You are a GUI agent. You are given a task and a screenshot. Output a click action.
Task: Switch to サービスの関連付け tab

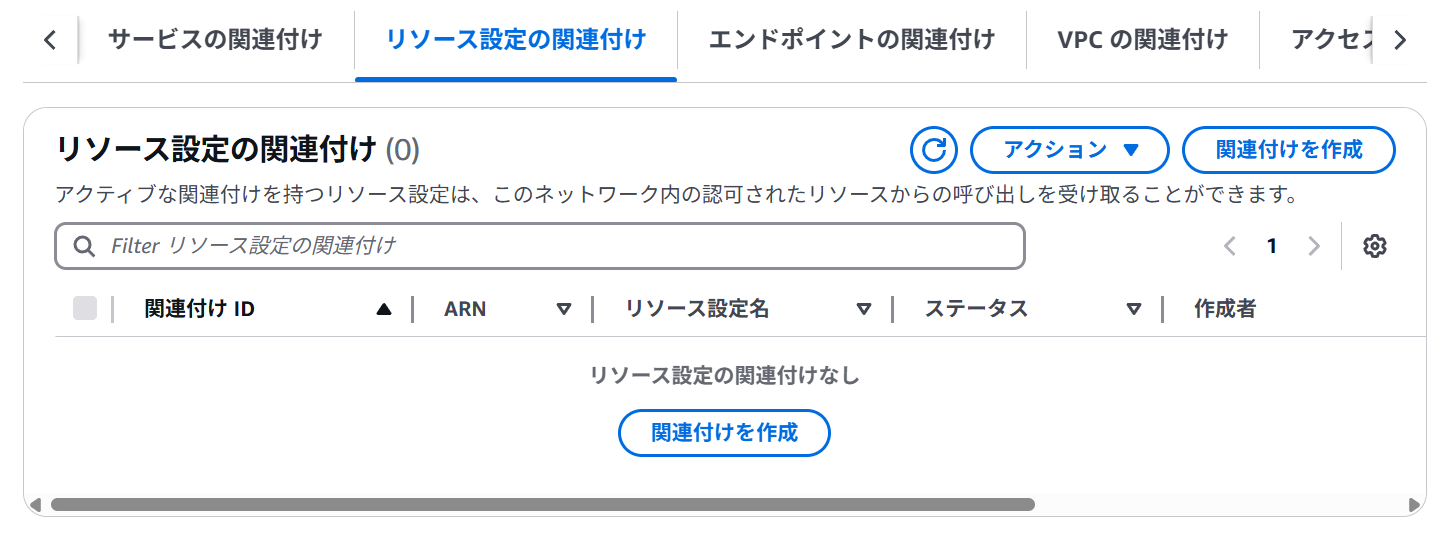(215, 40)
